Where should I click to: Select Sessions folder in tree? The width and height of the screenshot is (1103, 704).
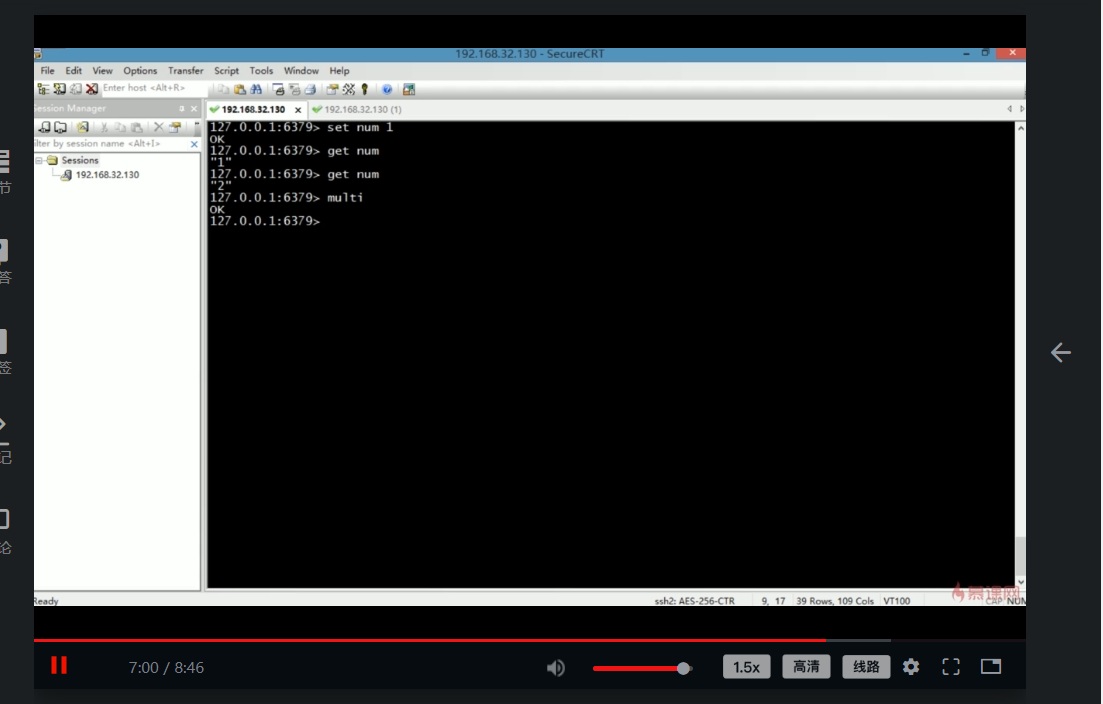79,160
